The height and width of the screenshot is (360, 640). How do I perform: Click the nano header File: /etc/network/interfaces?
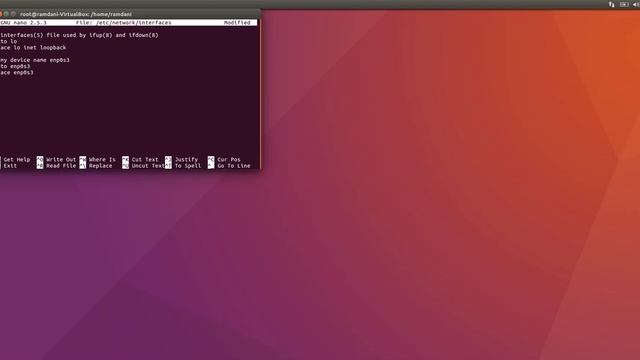point(124,22)
